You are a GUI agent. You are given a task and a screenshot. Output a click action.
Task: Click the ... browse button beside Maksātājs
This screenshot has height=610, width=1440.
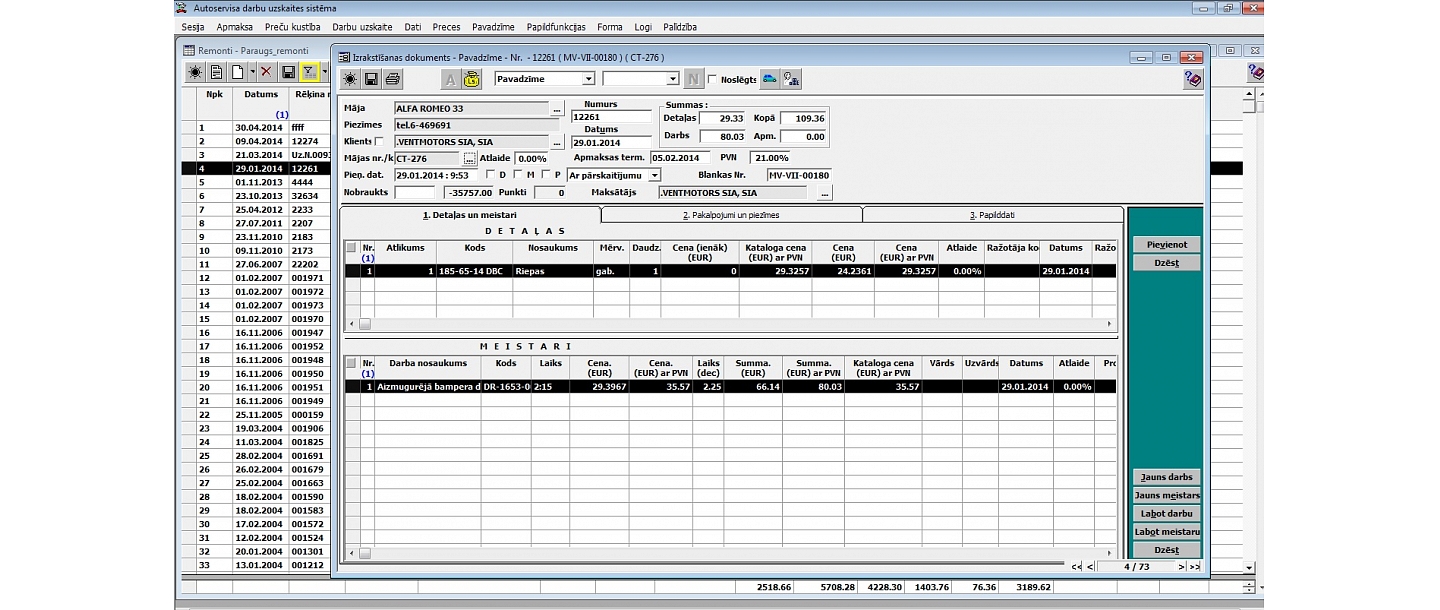pos(824,192)
